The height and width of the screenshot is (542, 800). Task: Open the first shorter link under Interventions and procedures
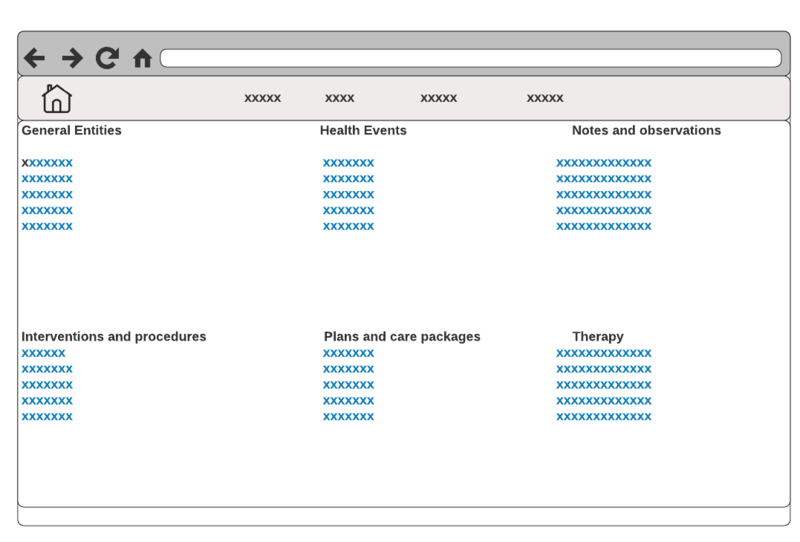tap(43, 353)
